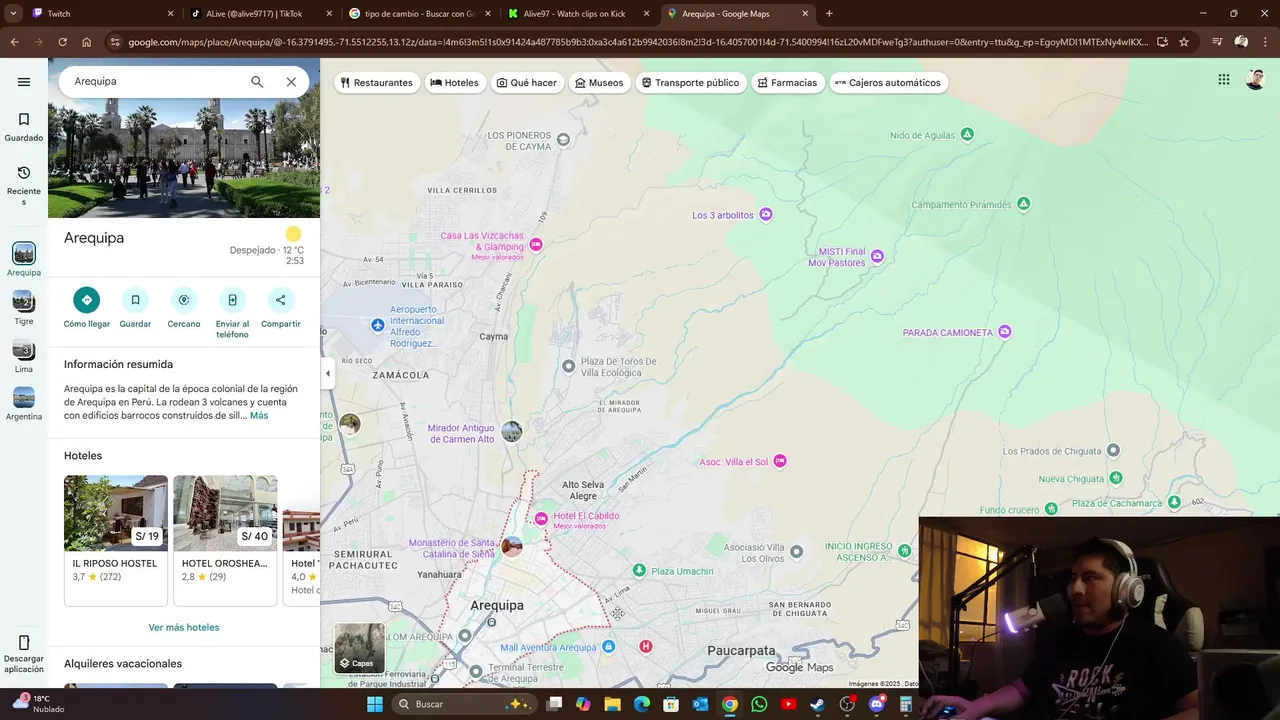The image size is (1280, 720).
Task: Select the Argentina recent place shortcut
Action: pos(24,404)
